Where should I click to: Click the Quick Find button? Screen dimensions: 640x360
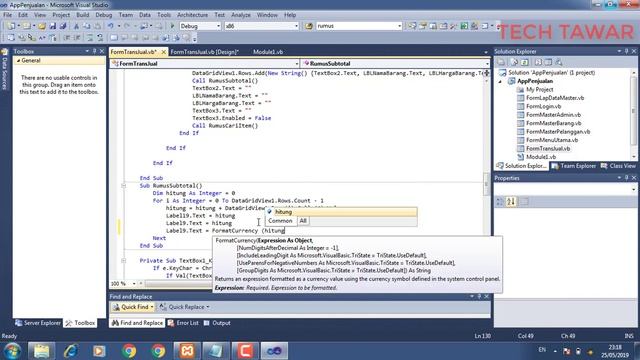click(133, 307)
